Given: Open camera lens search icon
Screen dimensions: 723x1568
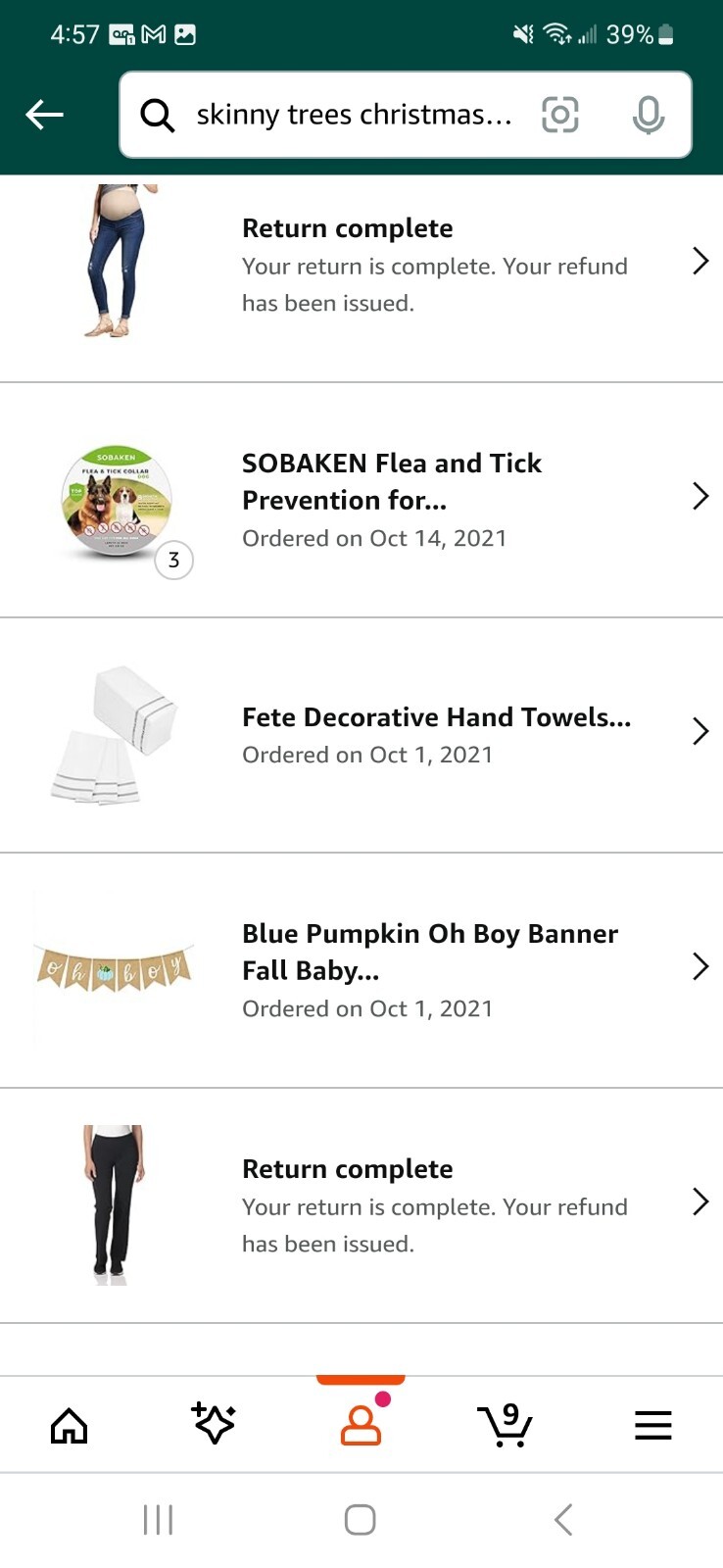Looking at the screenshot, I should (560, 115).
